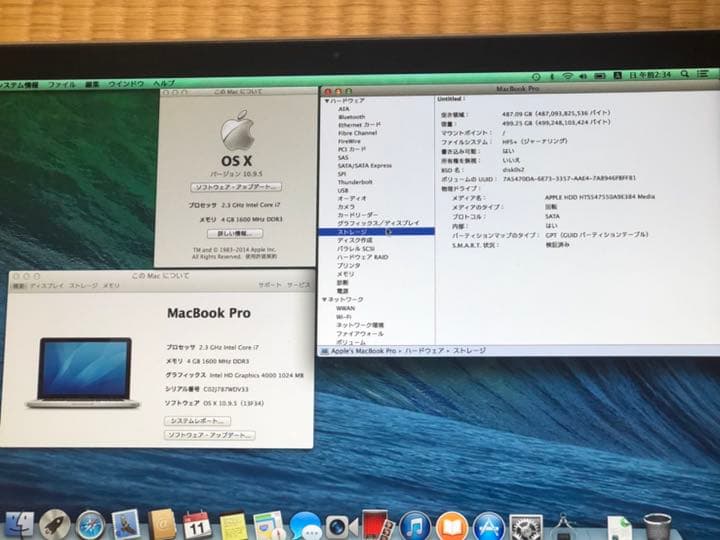Select FireWire in sidebar
Screen dimensions: 720x540
tap(349, 141)
